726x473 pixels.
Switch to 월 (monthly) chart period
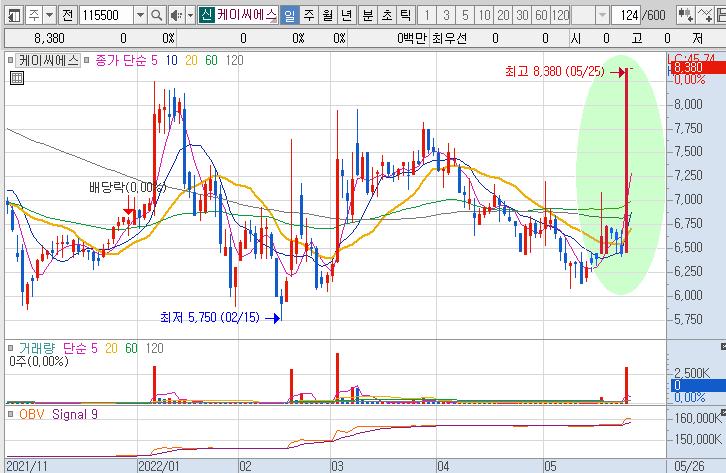pos(327,16)
